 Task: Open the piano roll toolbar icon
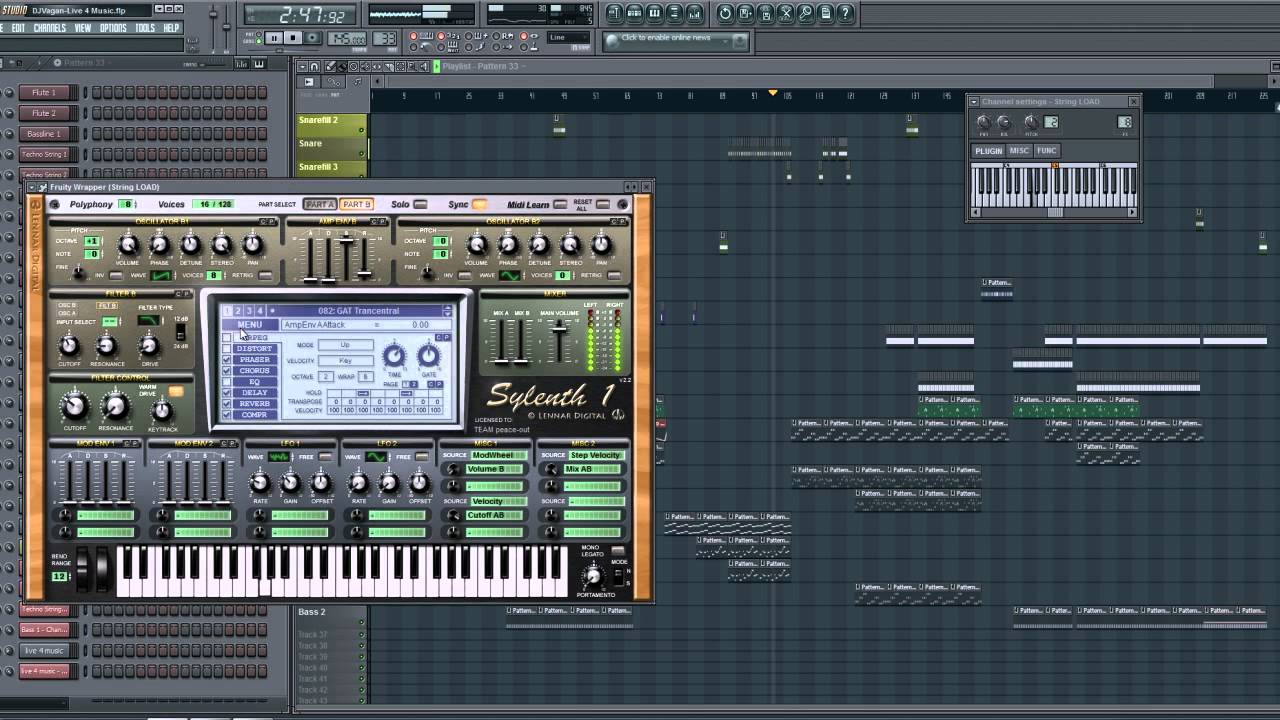click(655, 13)
